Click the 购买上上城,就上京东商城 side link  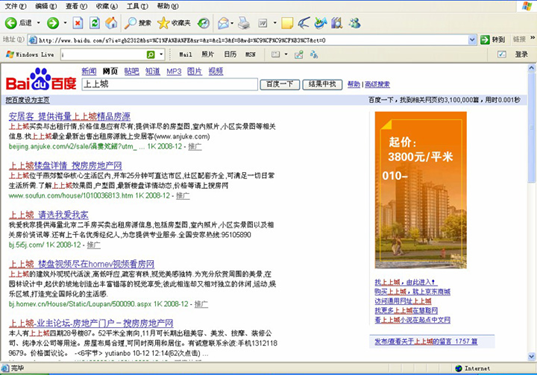coord(412,292)
